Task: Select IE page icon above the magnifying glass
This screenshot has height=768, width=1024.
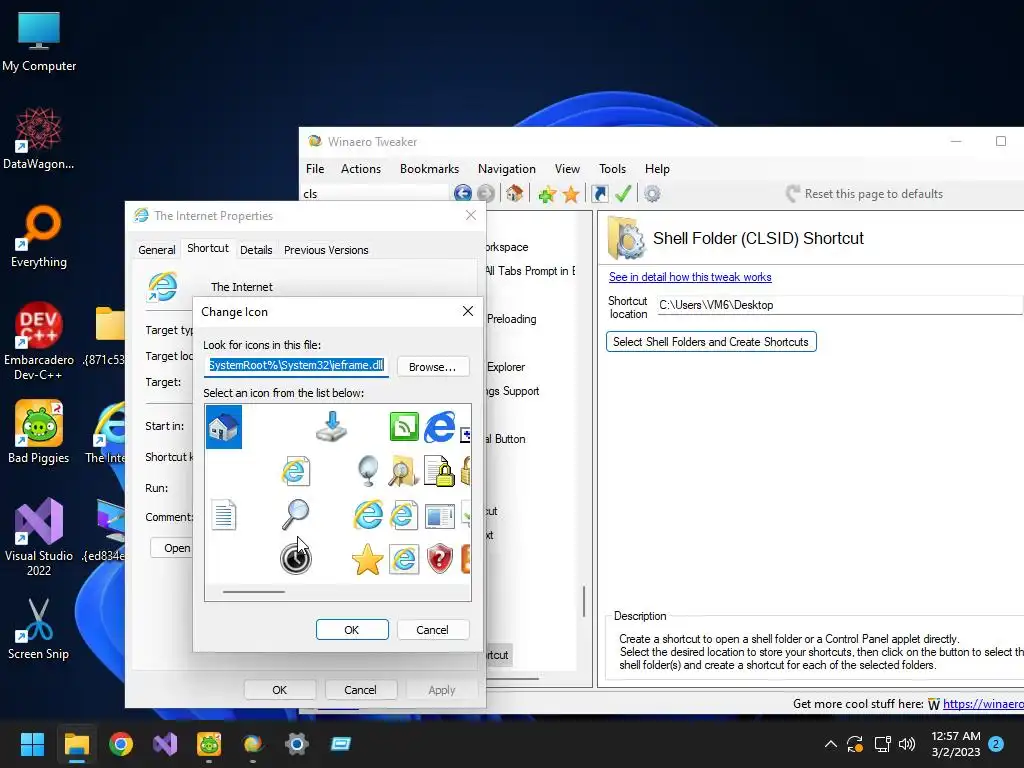Action: [295, 471]
